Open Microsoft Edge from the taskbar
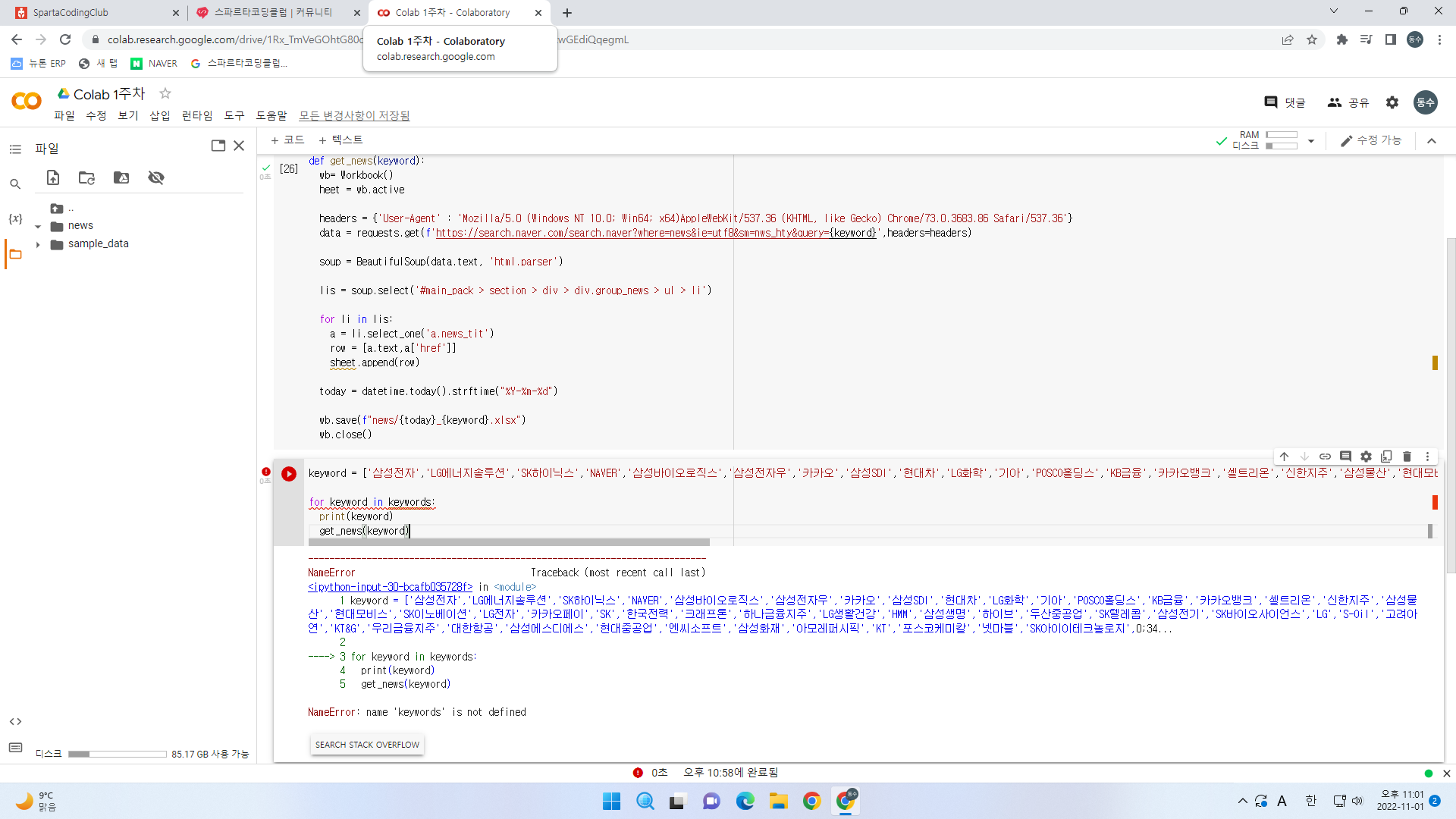The width and height of the screenshot is (1456, 819). coord(745,801)
